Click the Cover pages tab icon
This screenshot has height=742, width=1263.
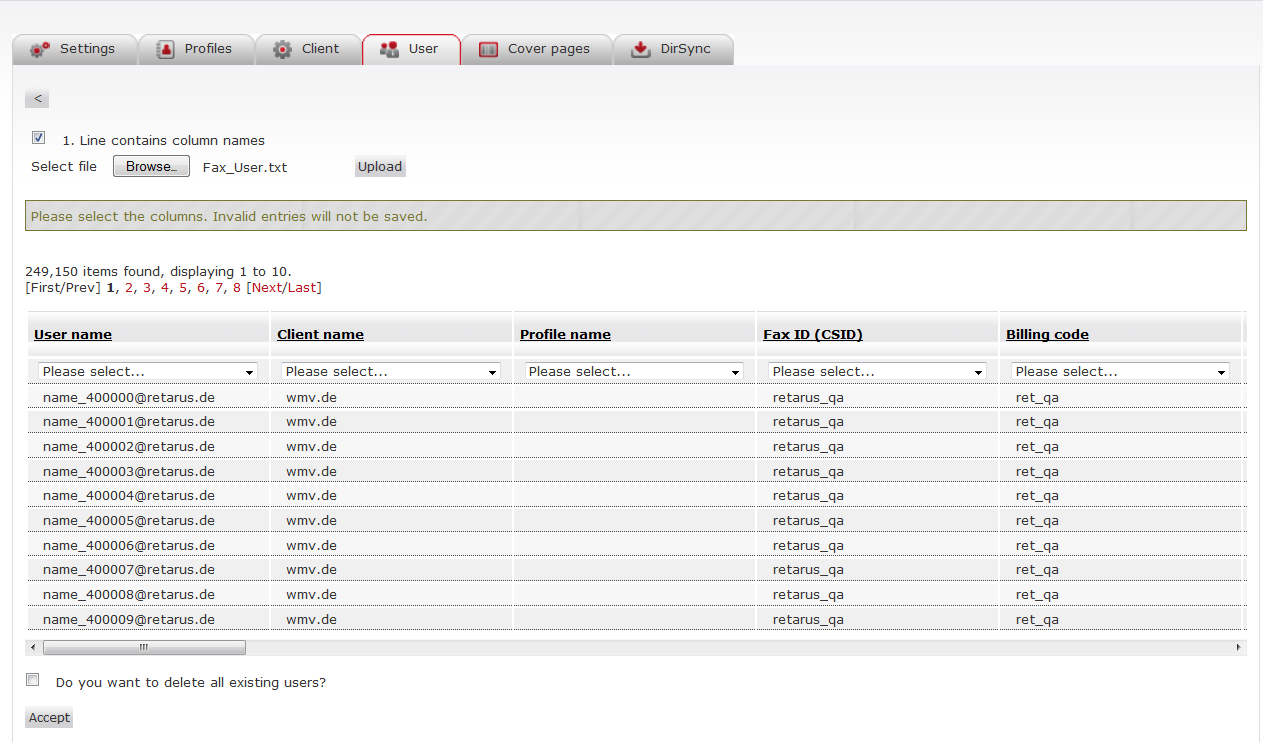[x=488, y=49]
